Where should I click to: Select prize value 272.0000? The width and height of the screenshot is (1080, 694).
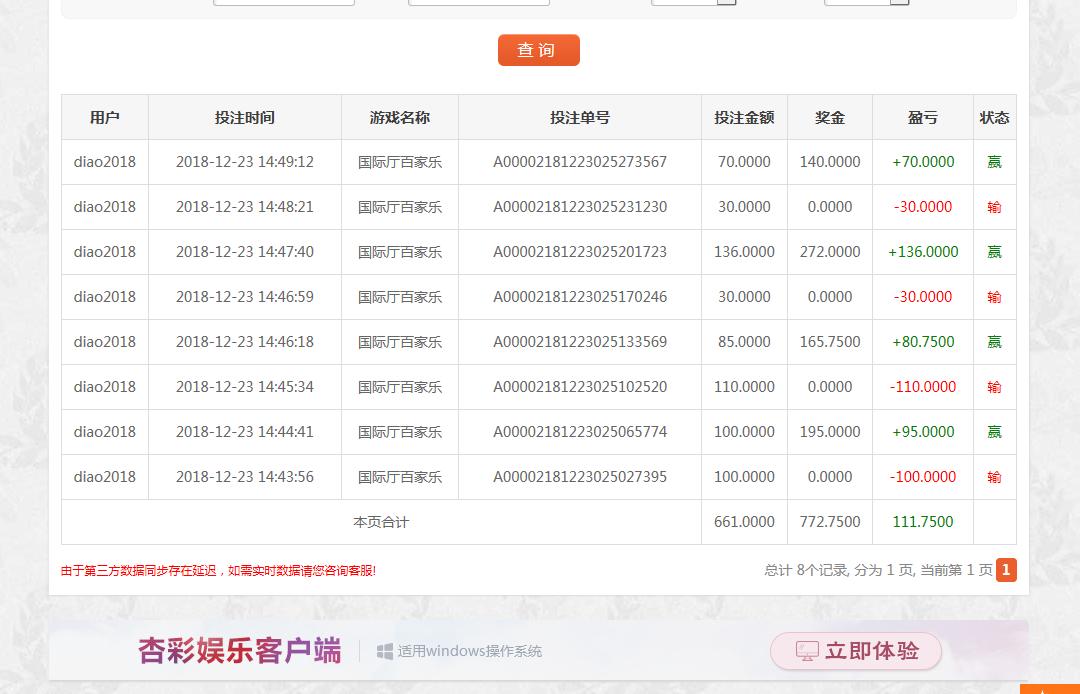[830, 252]
